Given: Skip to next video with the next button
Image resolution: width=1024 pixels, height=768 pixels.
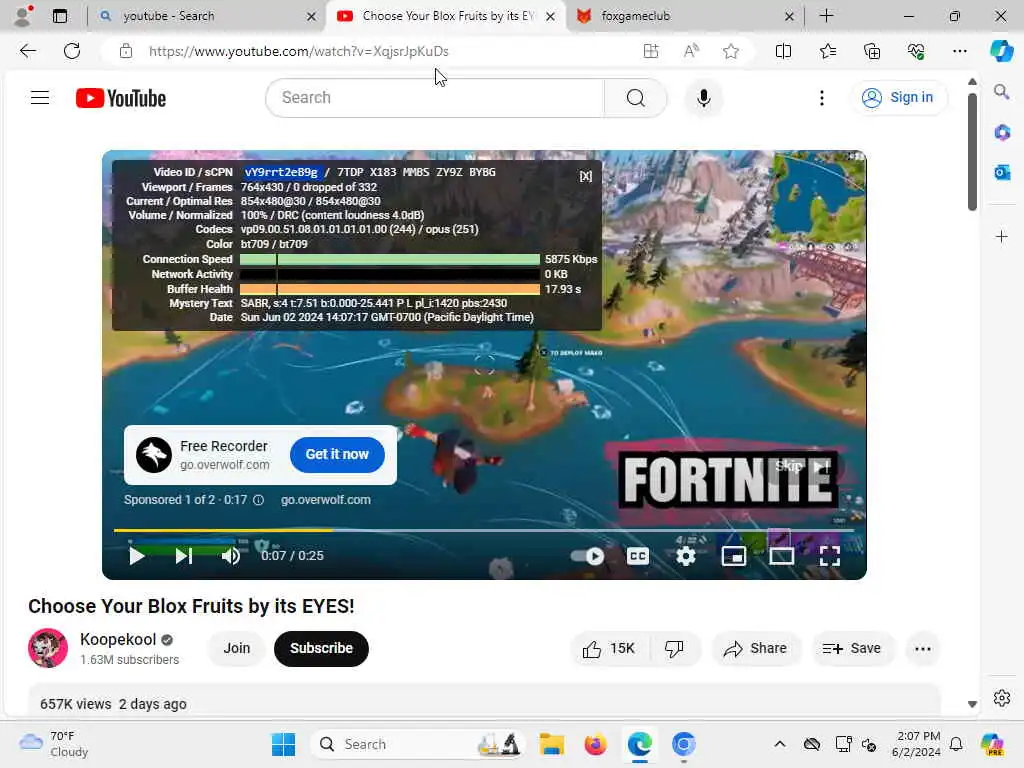Looking at the screenshot, I should [x=184, y=556].
